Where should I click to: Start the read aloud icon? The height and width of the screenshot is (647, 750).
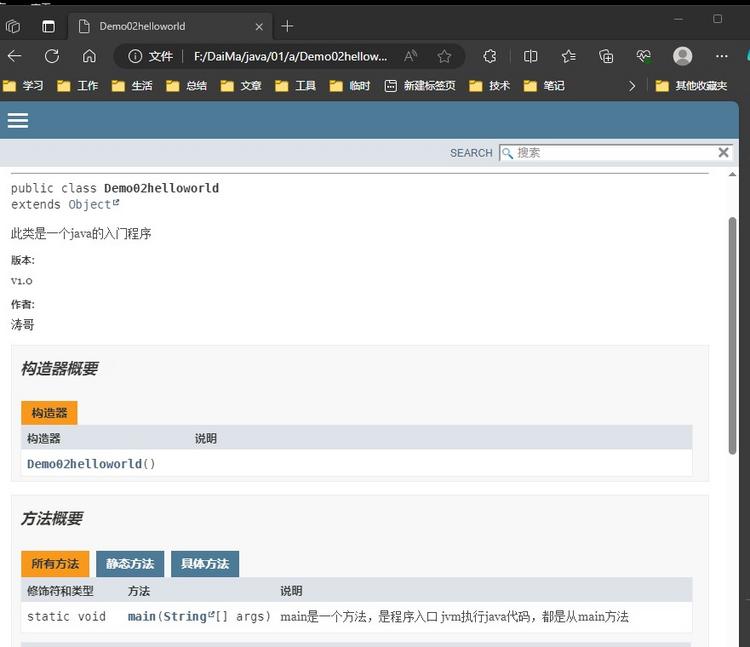(x=410, y=56)
